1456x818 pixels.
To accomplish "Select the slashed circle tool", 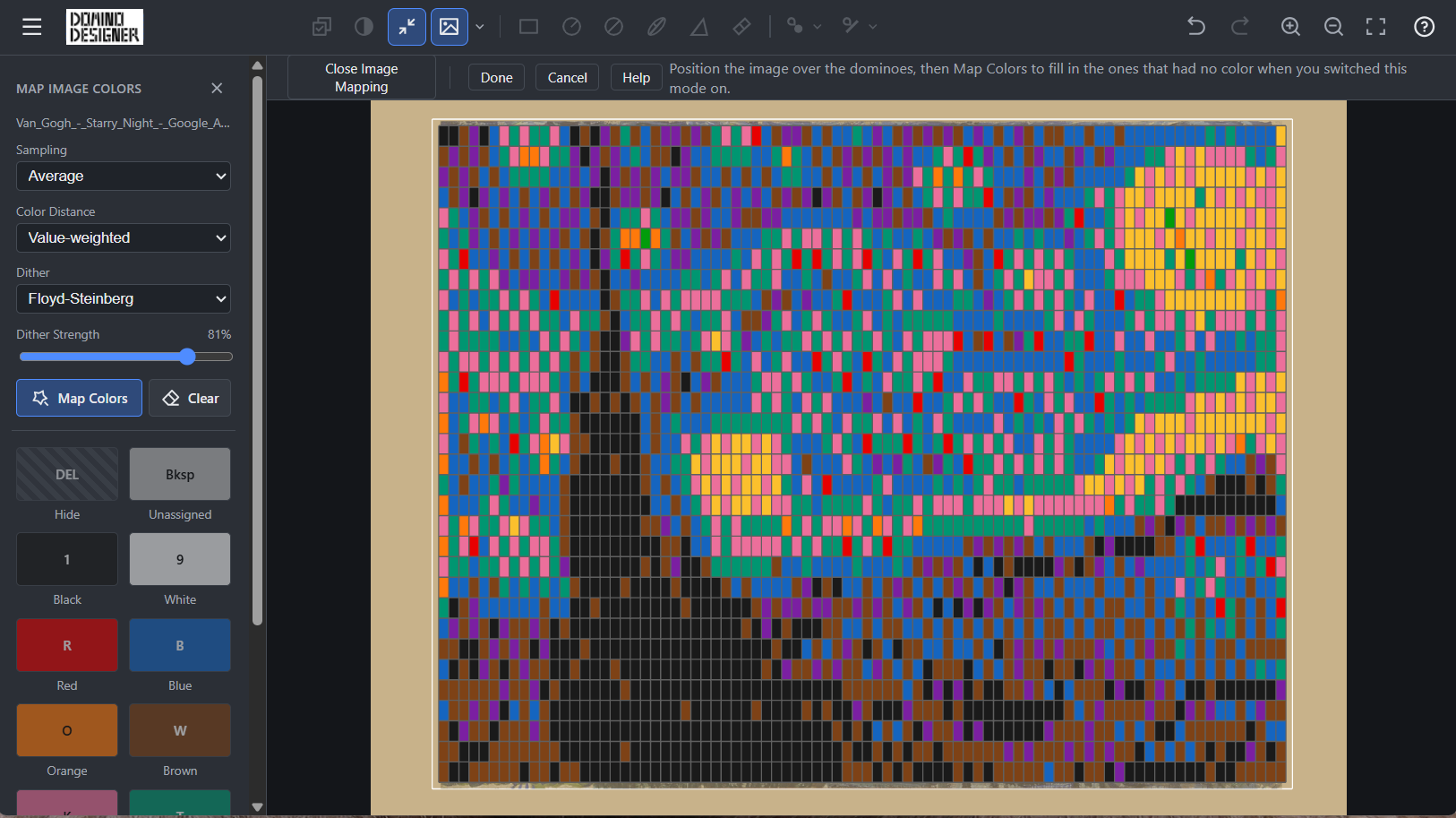I will pyautogui.click(x=613, y=27).
